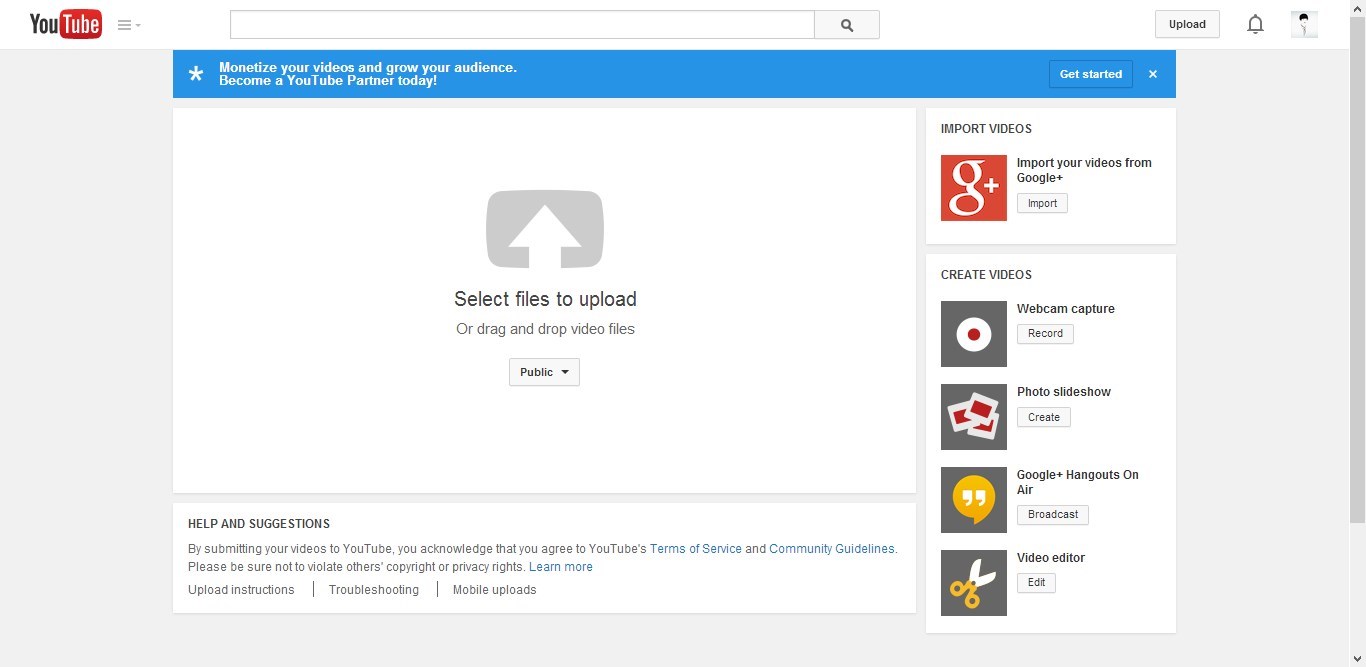This screenshot has height=667, width=1366.
Task: Click Get started in the banner
Action: point(1091,74)
